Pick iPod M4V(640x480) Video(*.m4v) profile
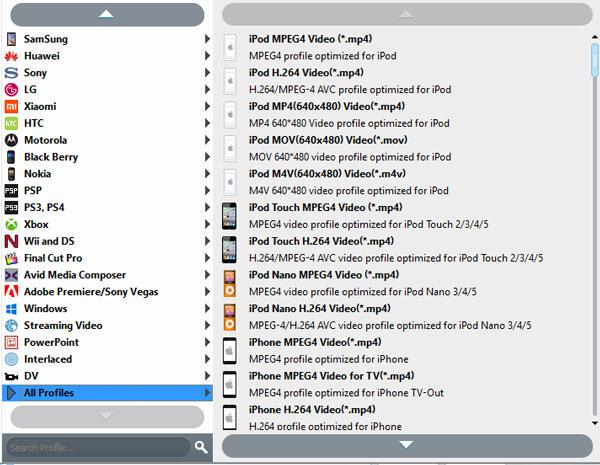600x465 pixels. [x=406, y=182]
